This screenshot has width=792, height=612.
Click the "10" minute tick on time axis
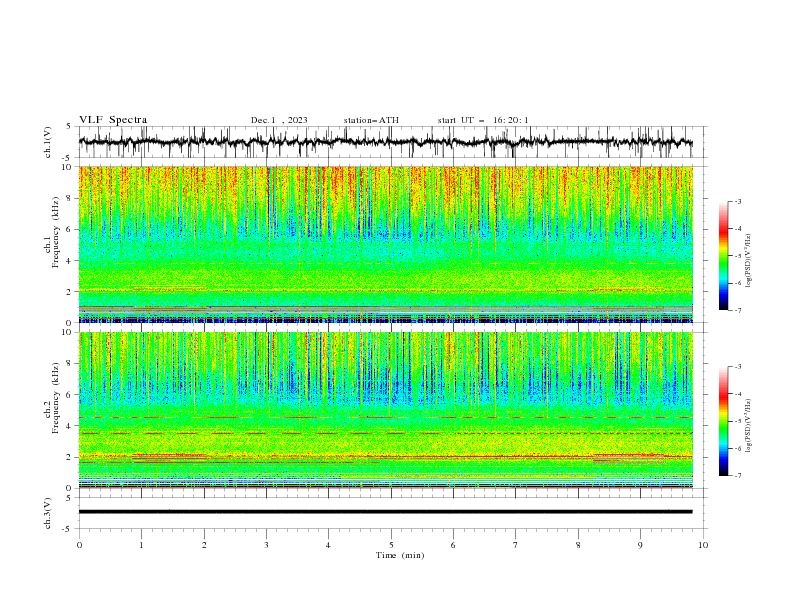(x=703, y=545)
